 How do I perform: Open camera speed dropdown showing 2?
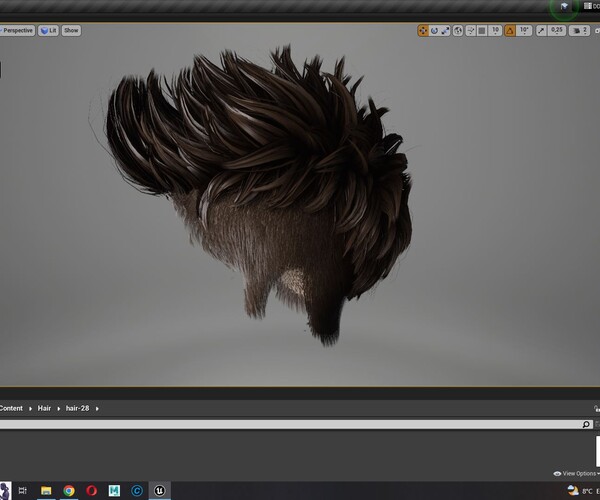click(x=579, y=31)
